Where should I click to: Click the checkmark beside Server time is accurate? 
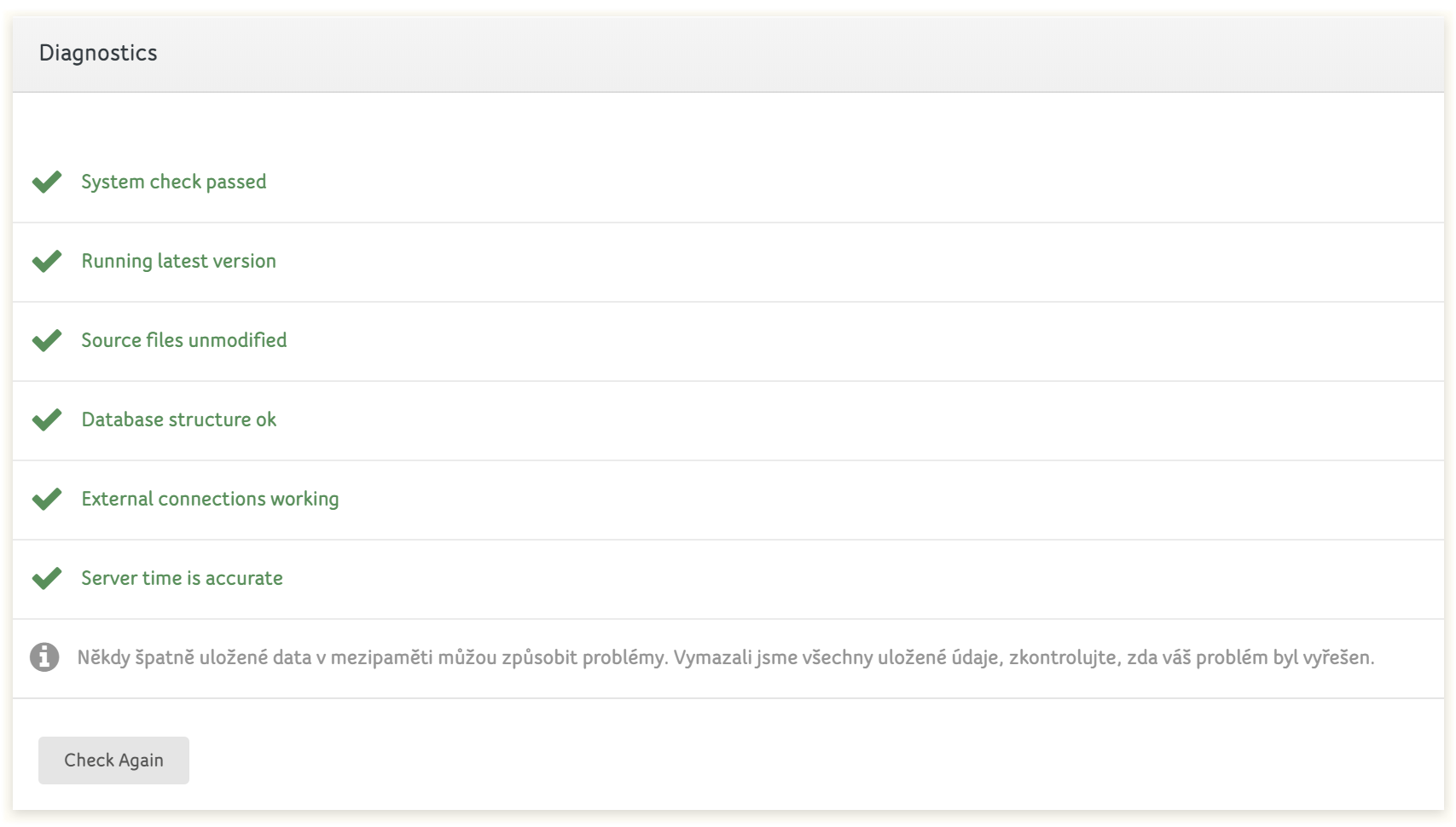click(x=47, y=578)
